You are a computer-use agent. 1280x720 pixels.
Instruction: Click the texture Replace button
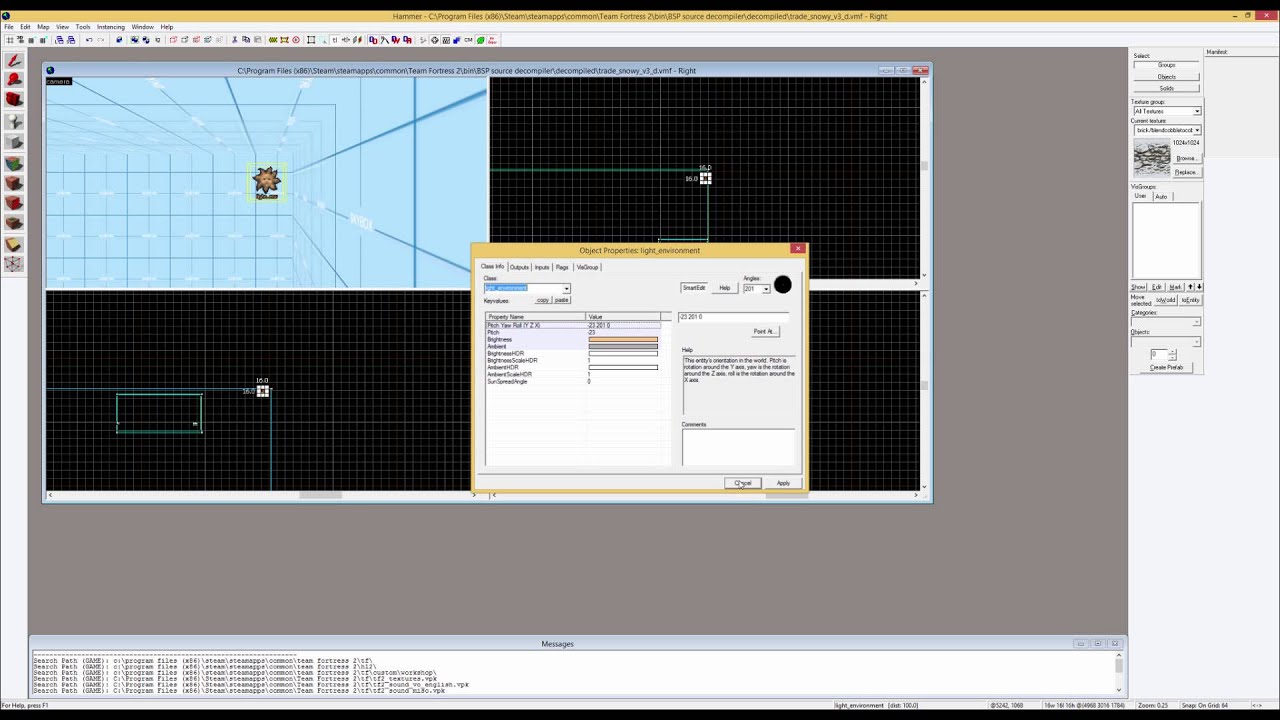[1186, 172]
